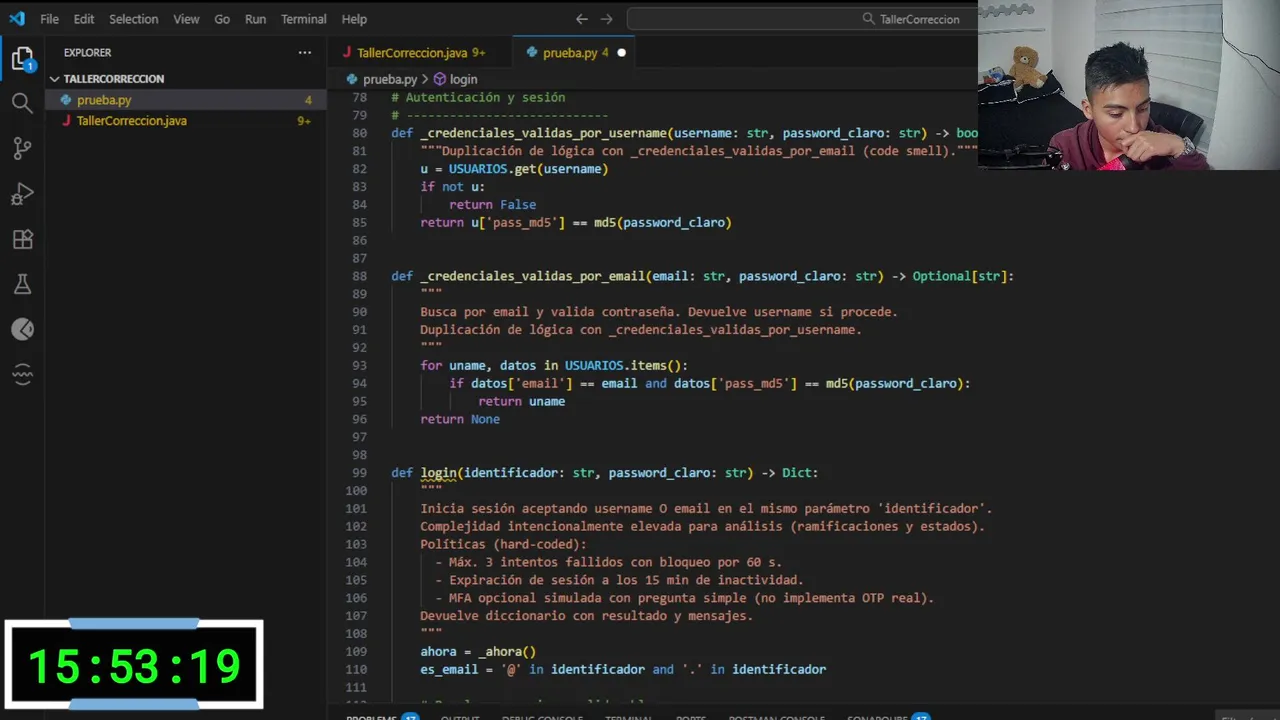Click the Java icon on TallerCorreccion.java tab

(347, 53)
